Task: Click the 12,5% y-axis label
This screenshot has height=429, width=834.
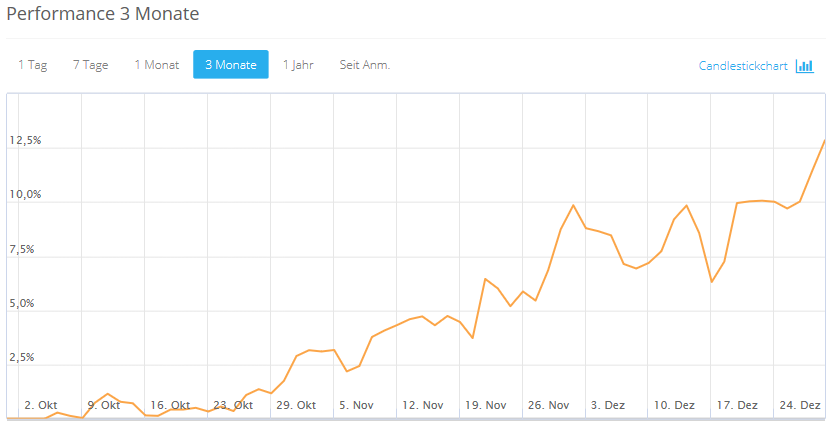Action: pos(25,140)
